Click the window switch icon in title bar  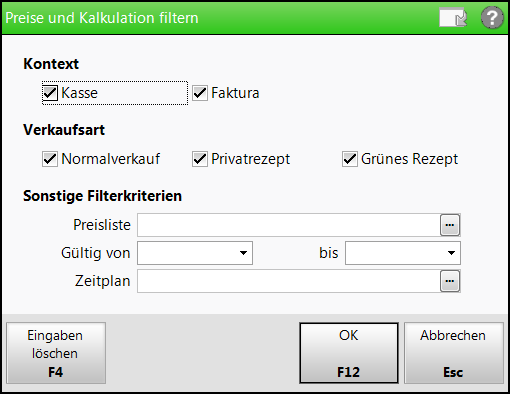click(x=453, y=17)
